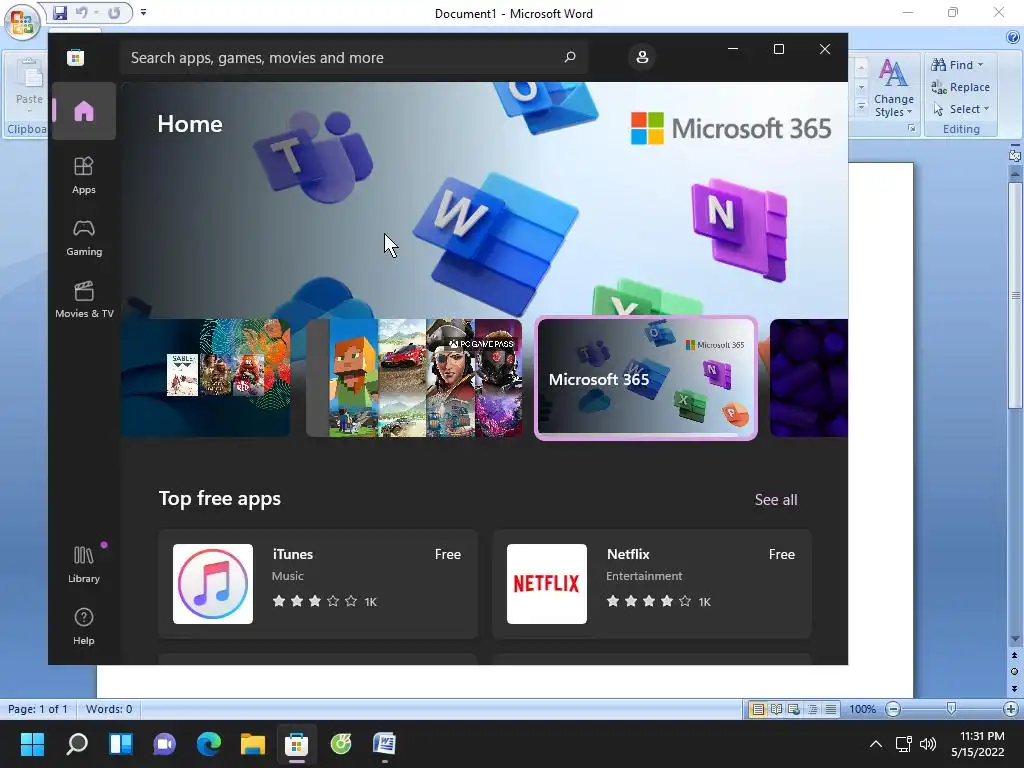Click the Netflix logo icon
Screen dimensions: 1024x768
coord(547,584)
